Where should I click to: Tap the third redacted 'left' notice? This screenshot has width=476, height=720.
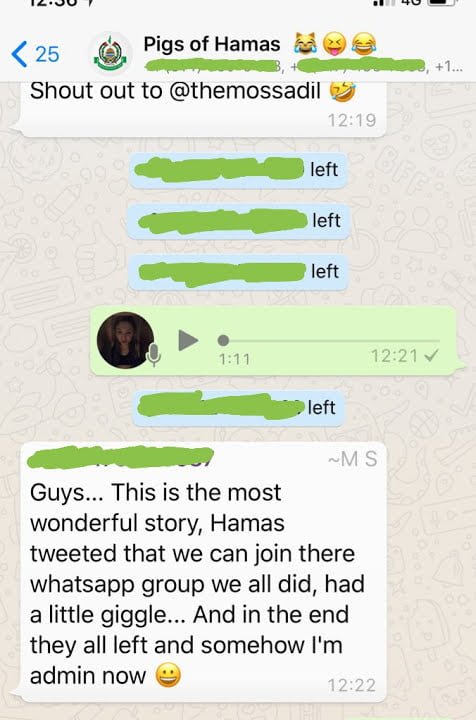(238, 272)
